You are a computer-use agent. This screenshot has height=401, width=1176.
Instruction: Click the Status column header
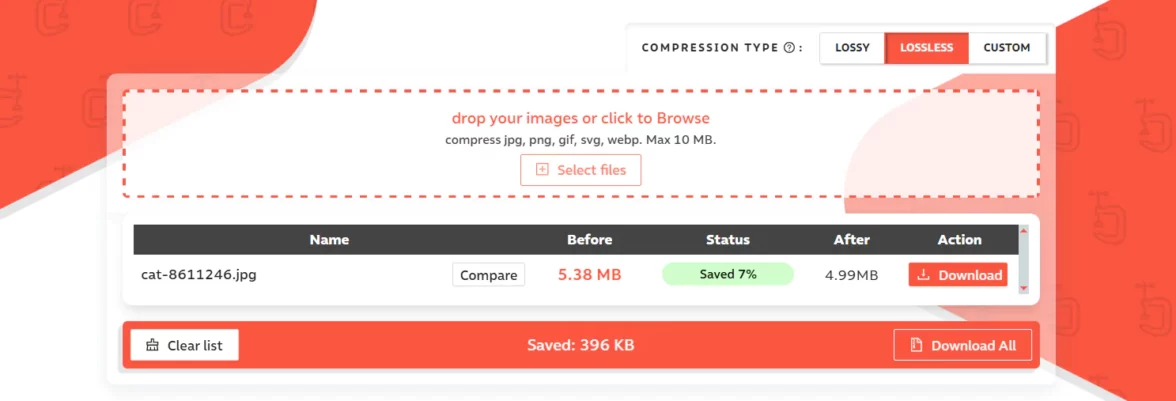pyautogui.click(x=727, y=240)
